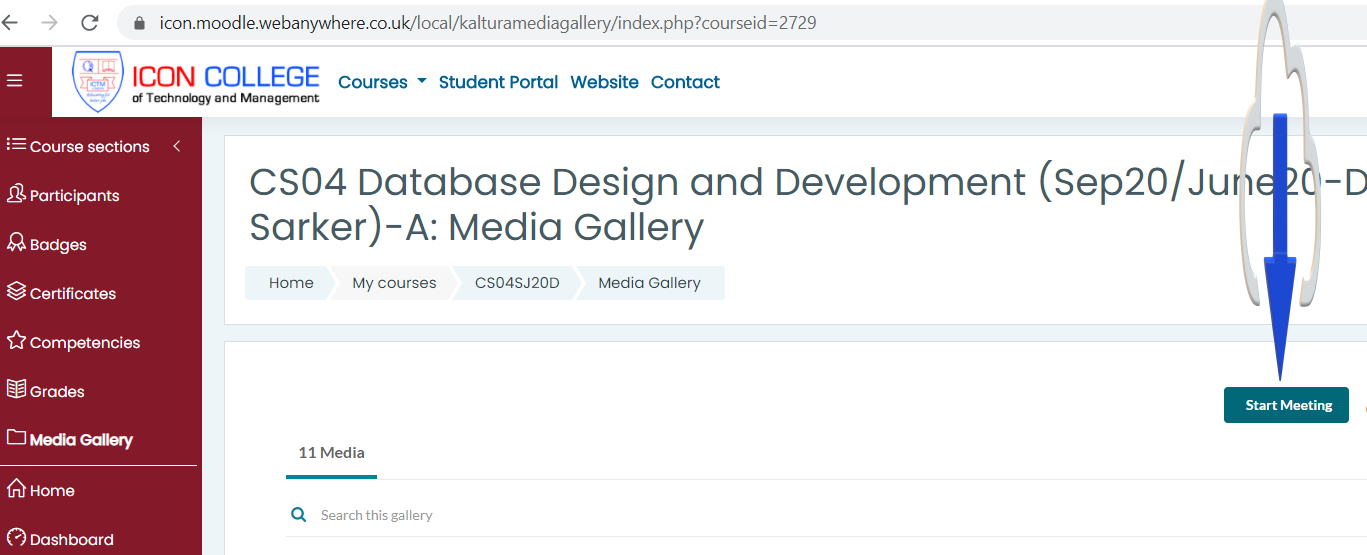Expand the Courses dropdown menu
Image resolution: width=1367 pixels, height=555 pixels.
(382, 82)
